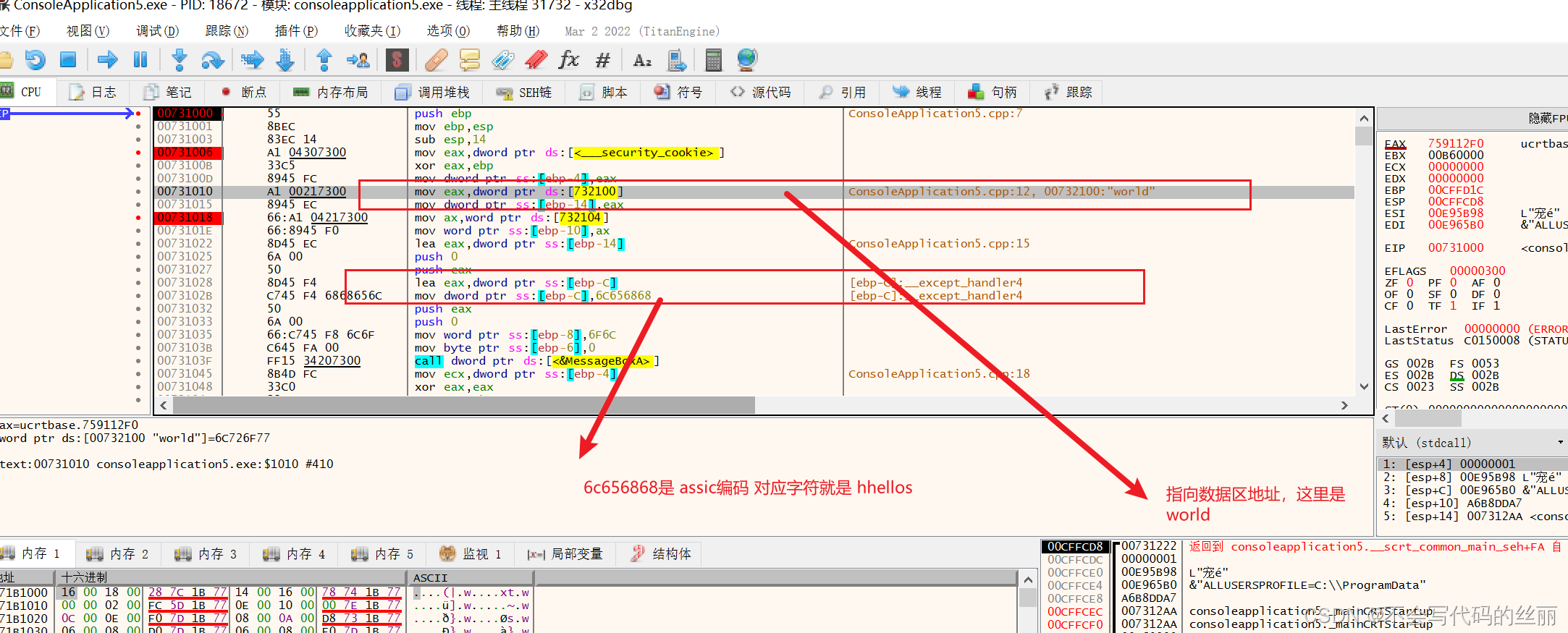Viewport: 1568px width, 633px height.
Task: Run to user code icon
Action: (x=358, y=60)
